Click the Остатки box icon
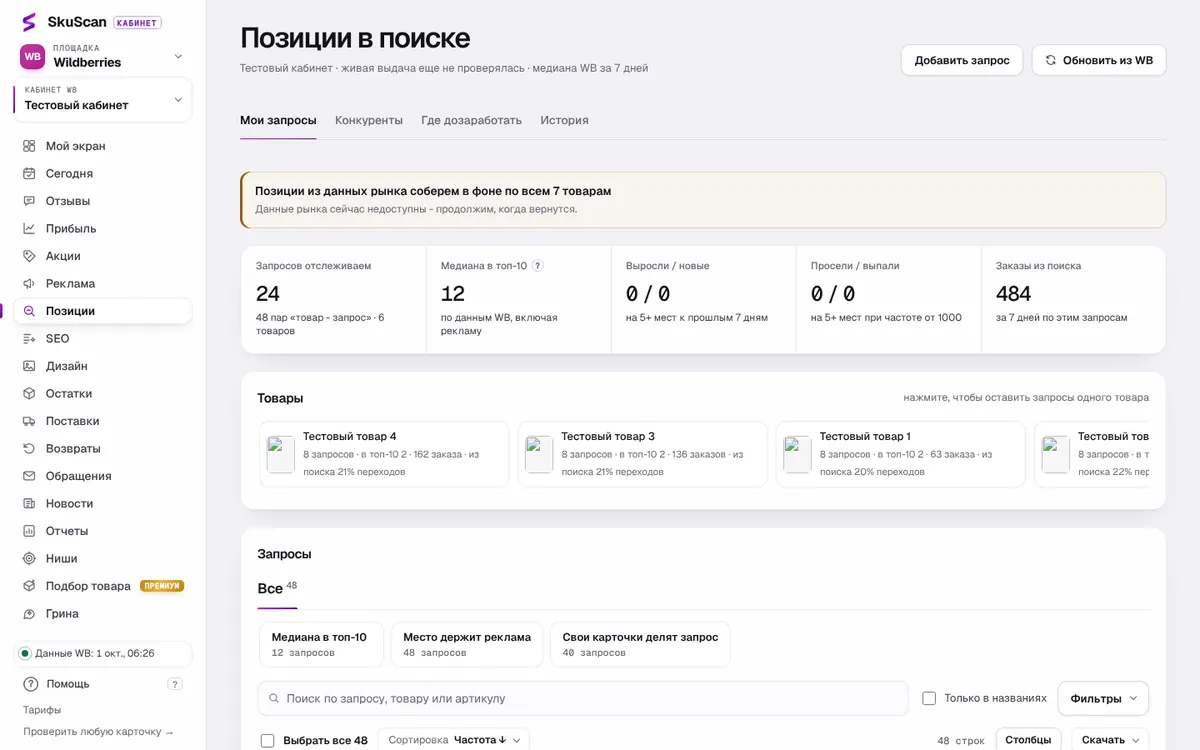 (x=29, y=393)
